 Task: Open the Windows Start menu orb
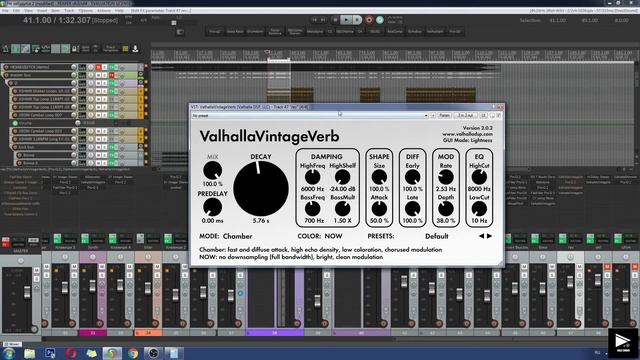click(9, 353)
